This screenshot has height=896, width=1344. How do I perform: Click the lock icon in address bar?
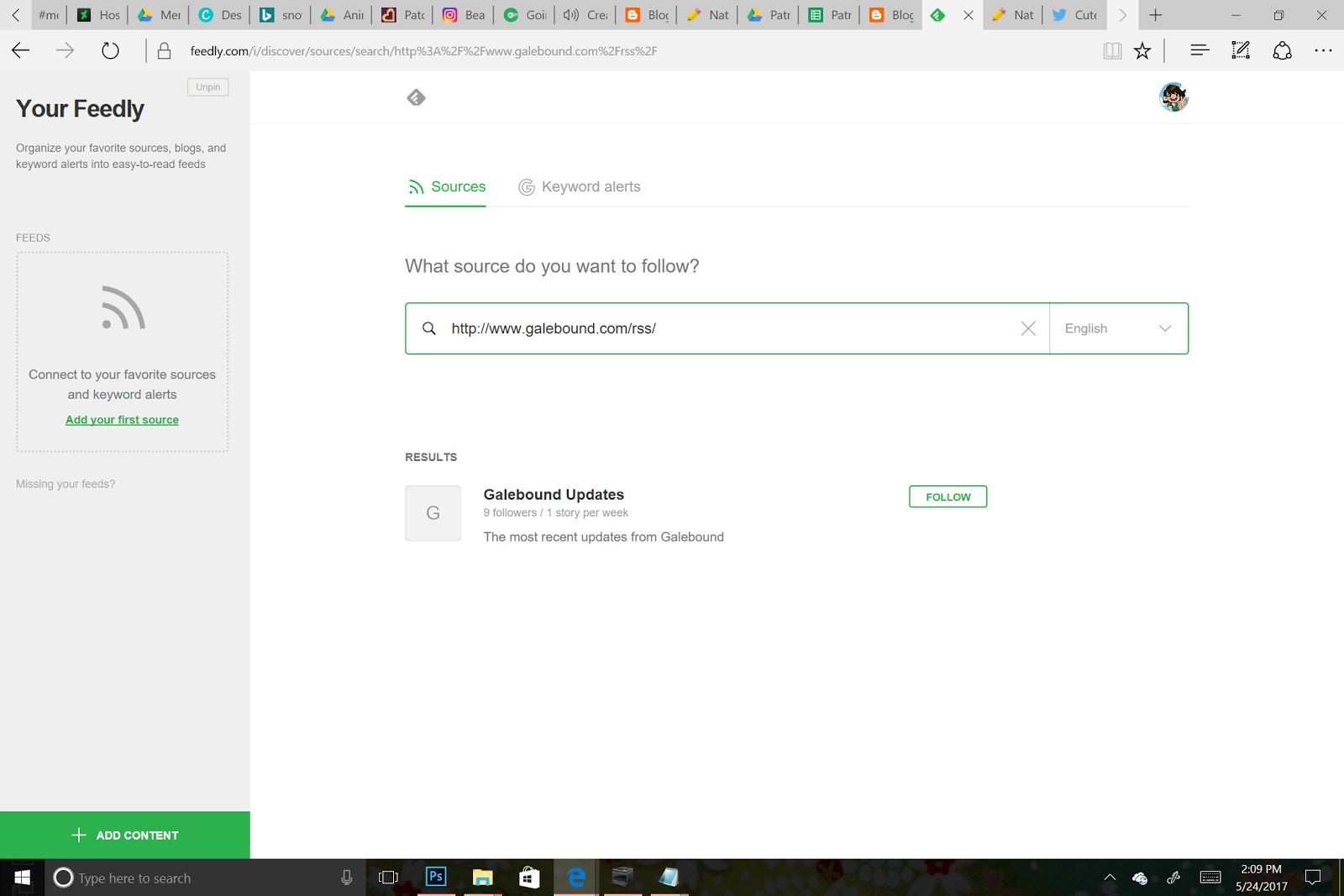click(x=165, y=51)
